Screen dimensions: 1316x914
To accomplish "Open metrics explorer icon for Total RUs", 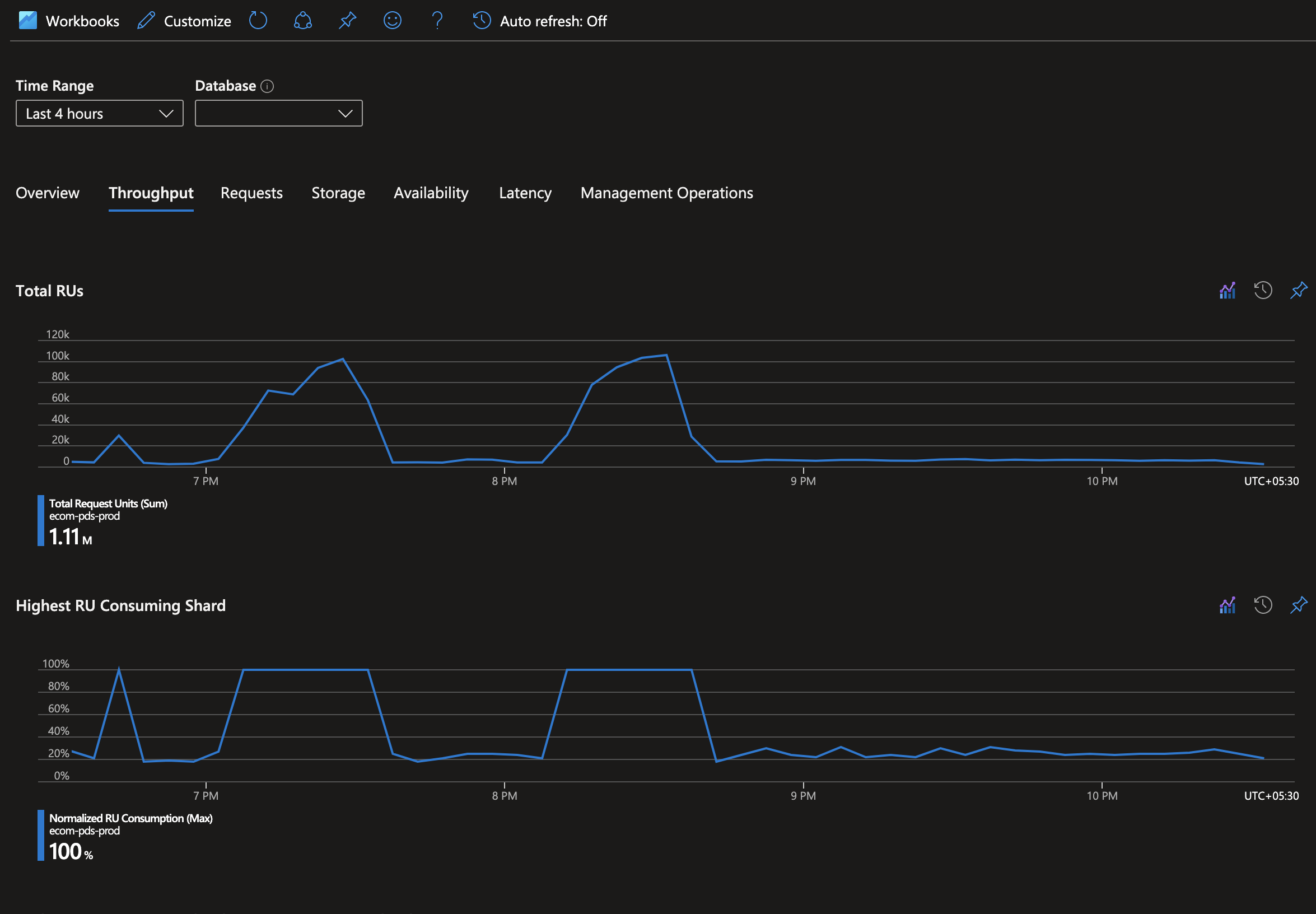I will pos(1227,290).
